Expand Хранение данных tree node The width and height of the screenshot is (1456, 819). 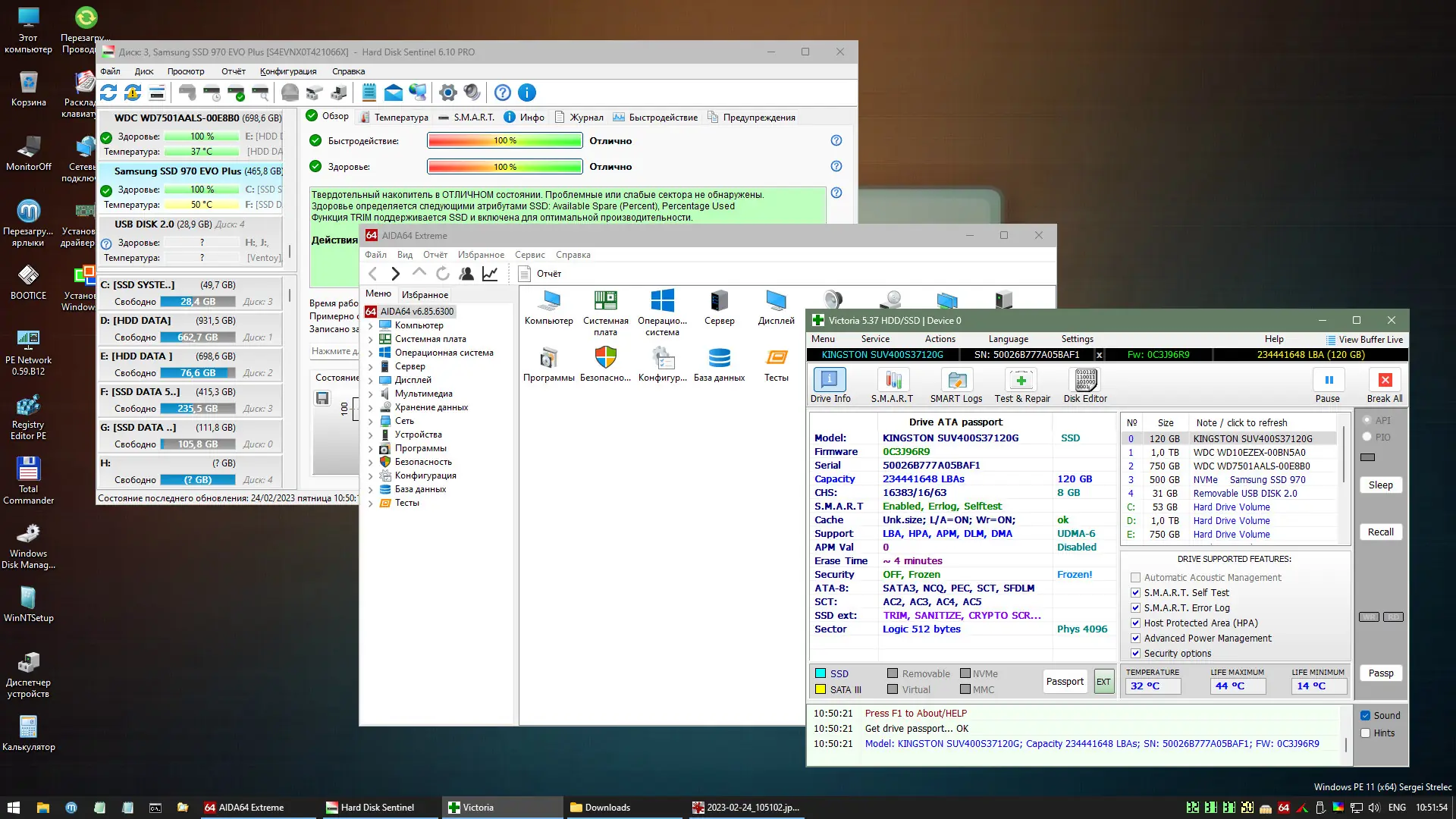pos(371,407)
